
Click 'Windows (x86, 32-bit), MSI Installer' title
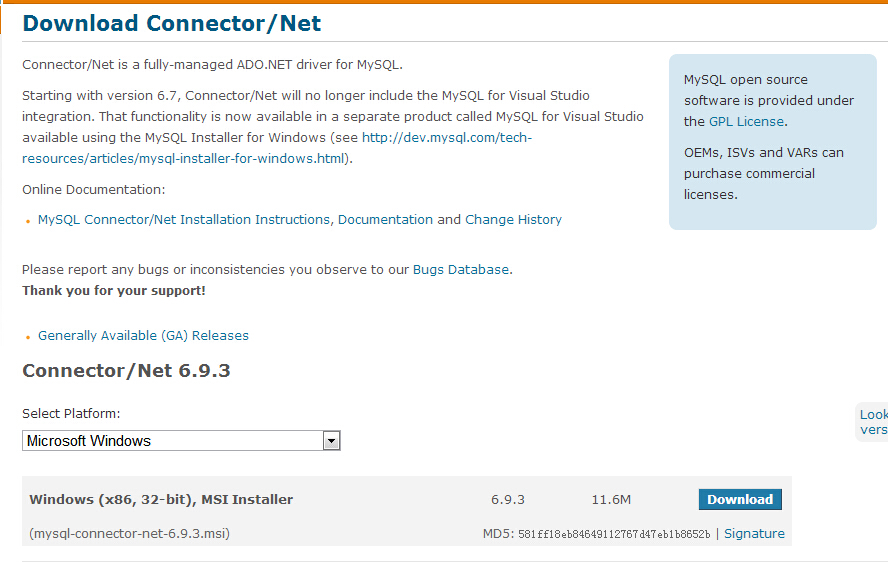[161, 499]
